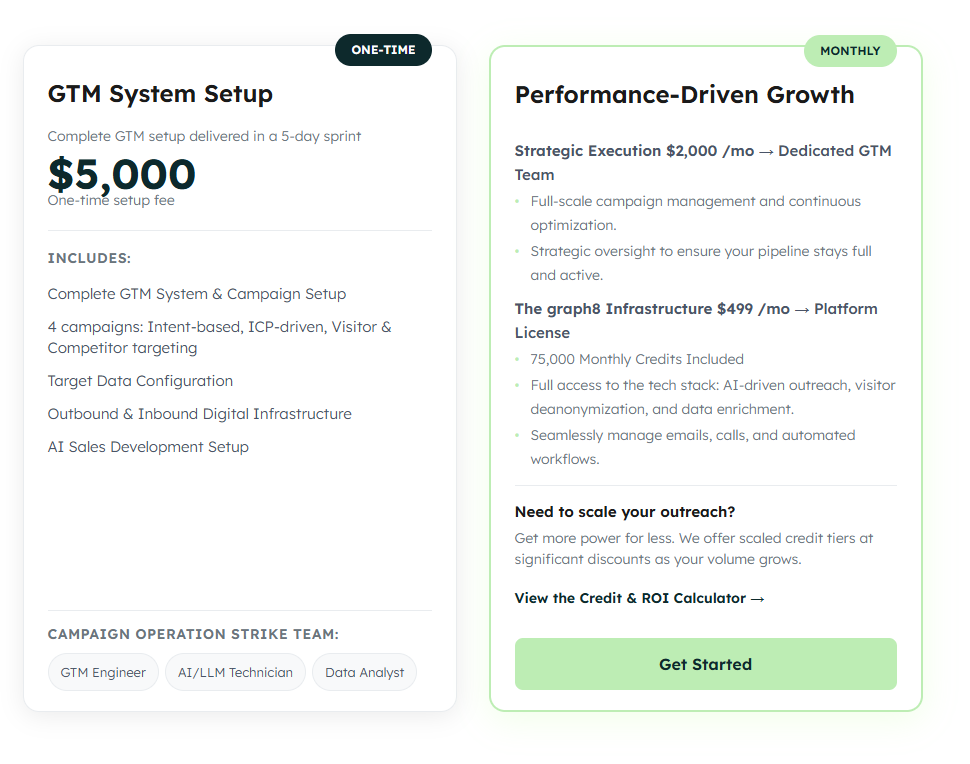Select the GTM Engineer chip
This screenshot has width=970, height=764.
coord(103,672)
